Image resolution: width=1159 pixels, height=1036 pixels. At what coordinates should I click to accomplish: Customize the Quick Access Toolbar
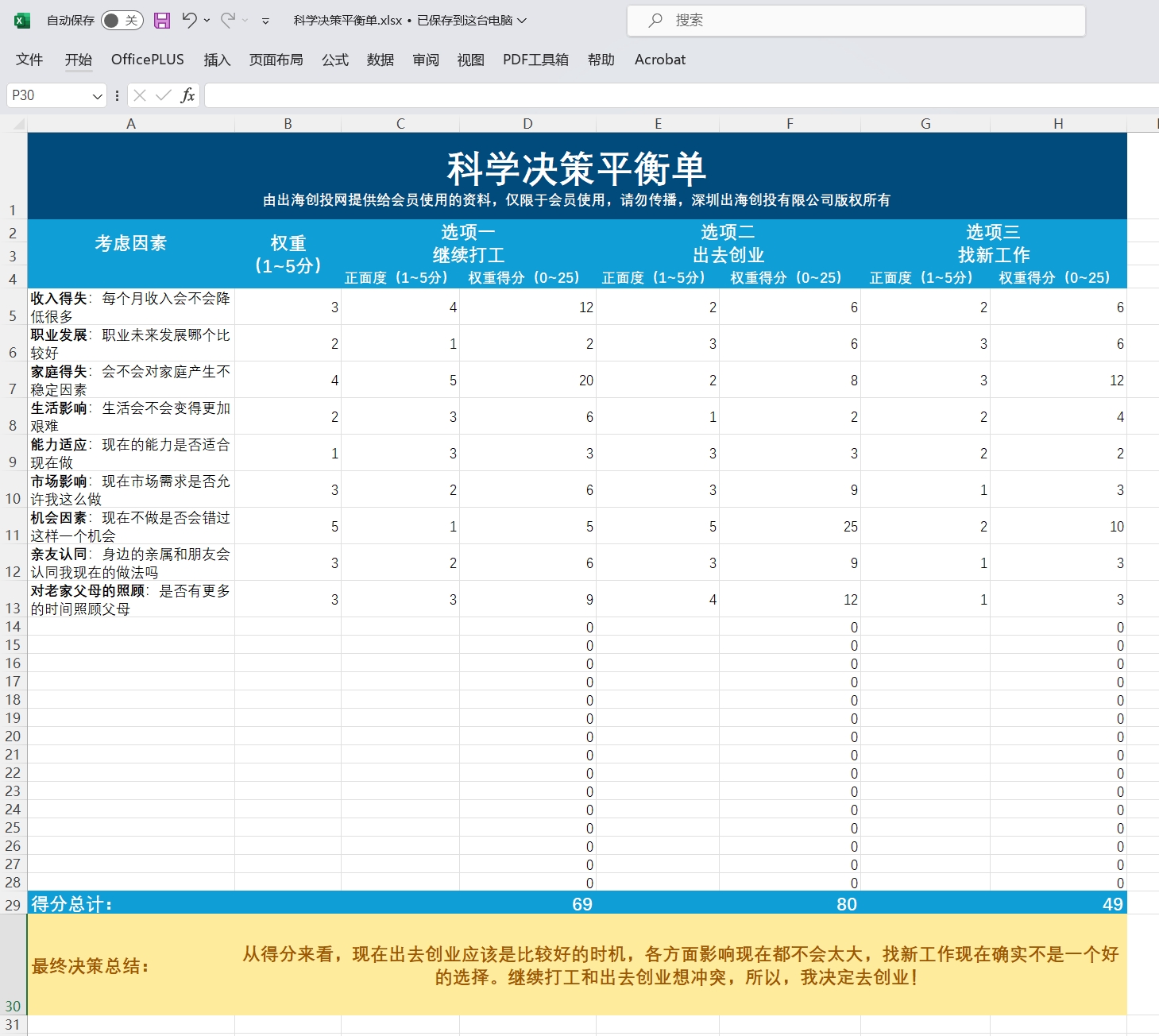pos(265,21)
